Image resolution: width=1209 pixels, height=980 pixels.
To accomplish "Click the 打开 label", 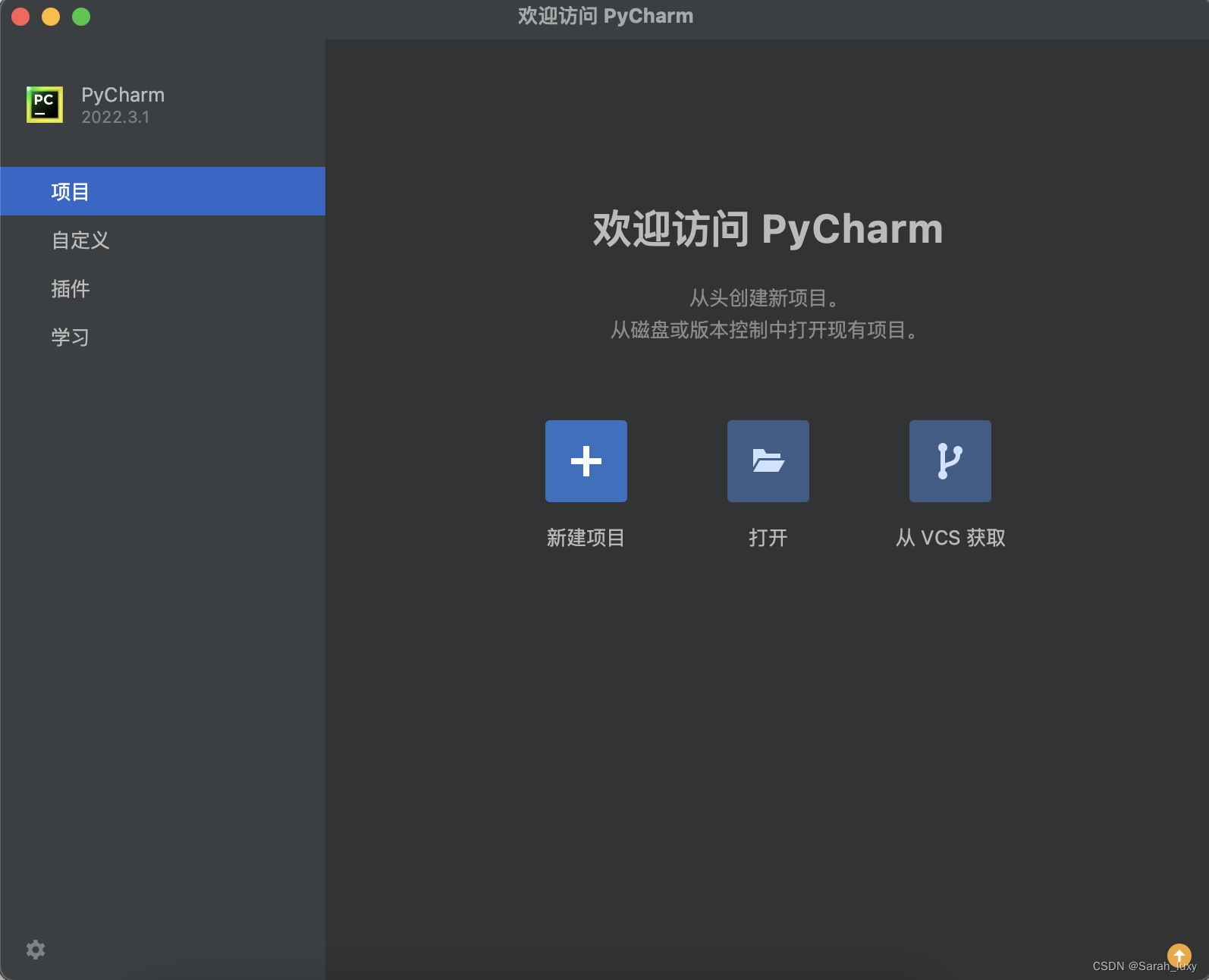I will coord(768,538).
